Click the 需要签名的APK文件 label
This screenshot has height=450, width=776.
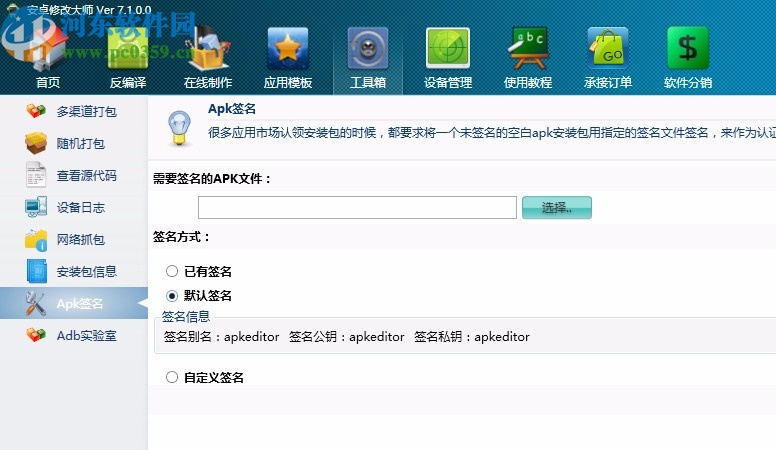click(212, 178)
